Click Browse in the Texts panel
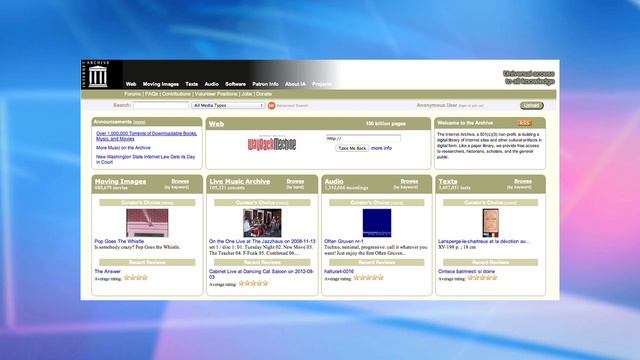The width and height of the screenshot is (640, 360). 523,181
